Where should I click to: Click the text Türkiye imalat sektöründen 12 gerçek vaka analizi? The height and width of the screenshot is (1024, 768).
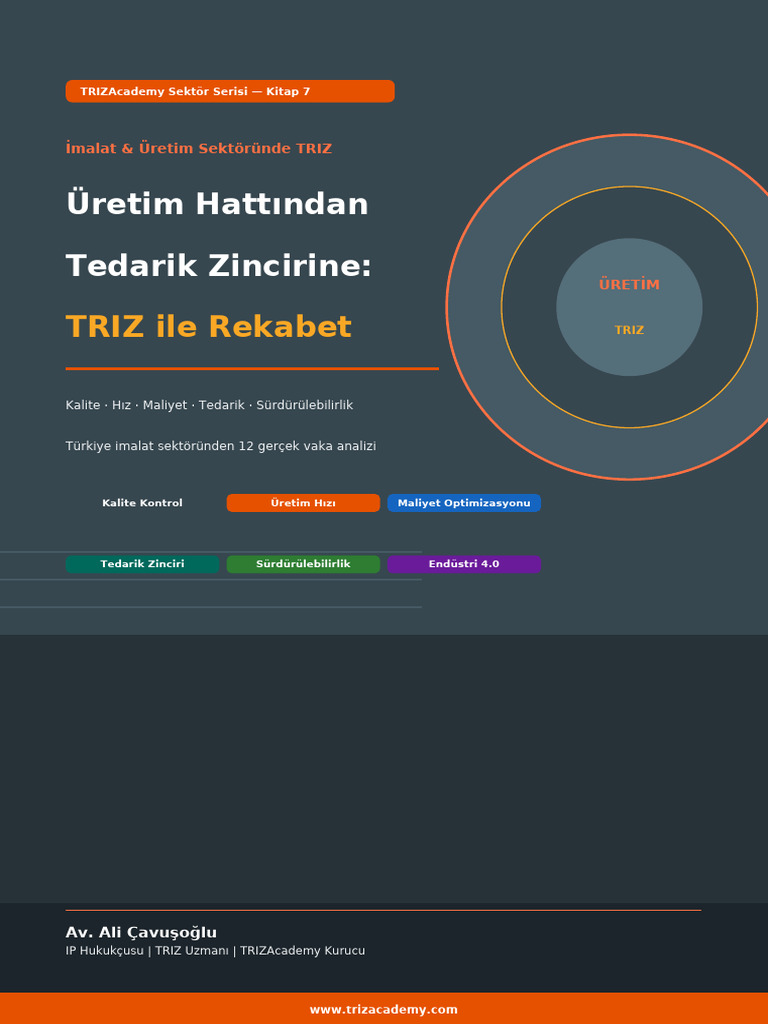click(221, 446)
